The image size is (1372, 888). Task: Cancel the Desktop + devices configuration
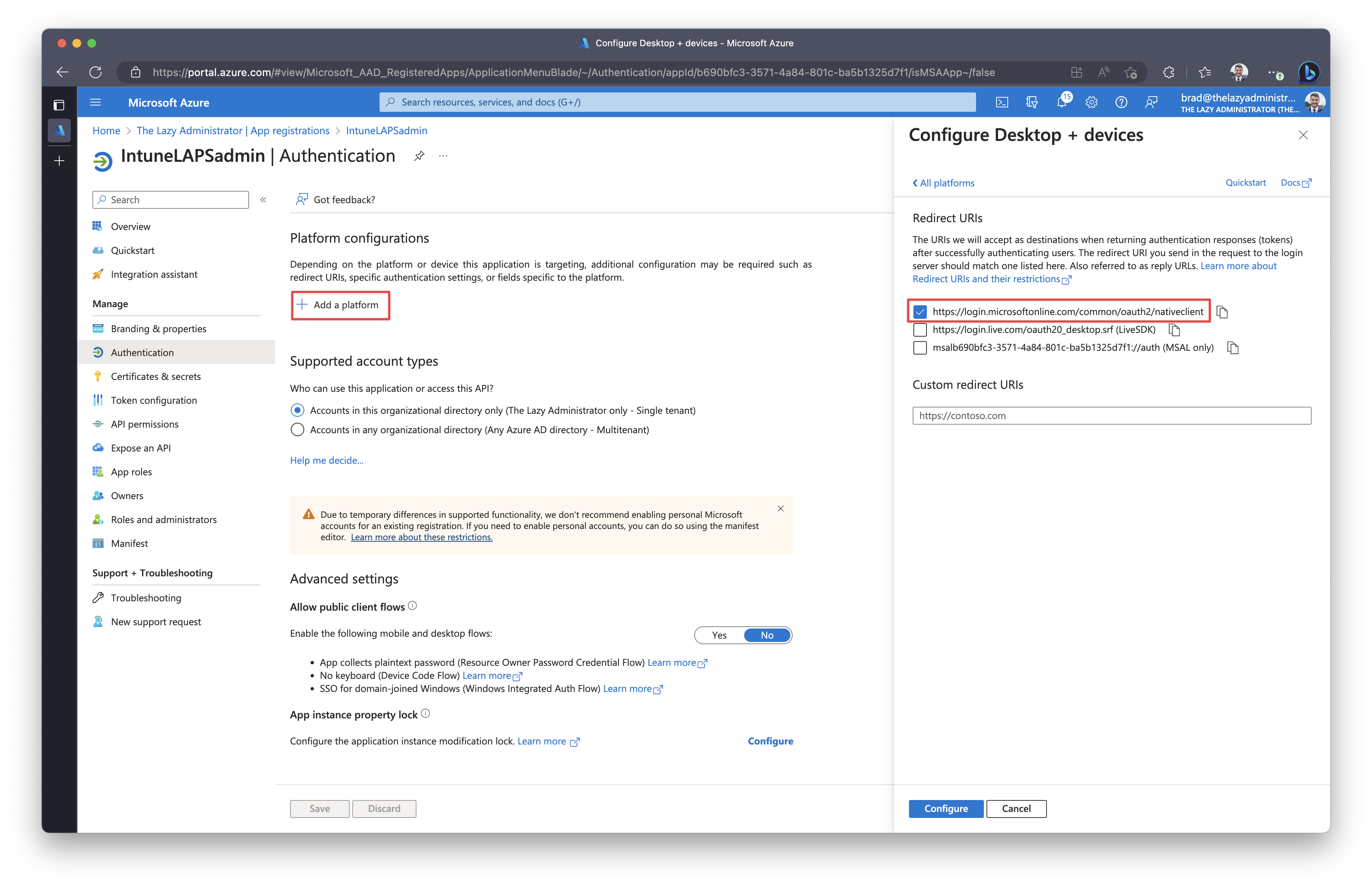pyautogui.click(x=1016, y=809)
